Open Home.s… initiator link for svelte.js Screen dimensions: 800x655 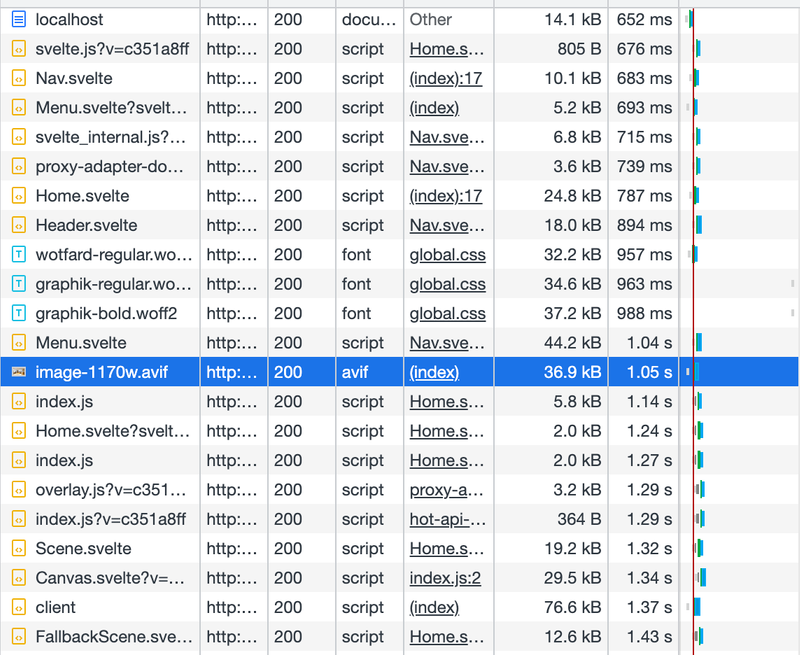coord(447,49)
